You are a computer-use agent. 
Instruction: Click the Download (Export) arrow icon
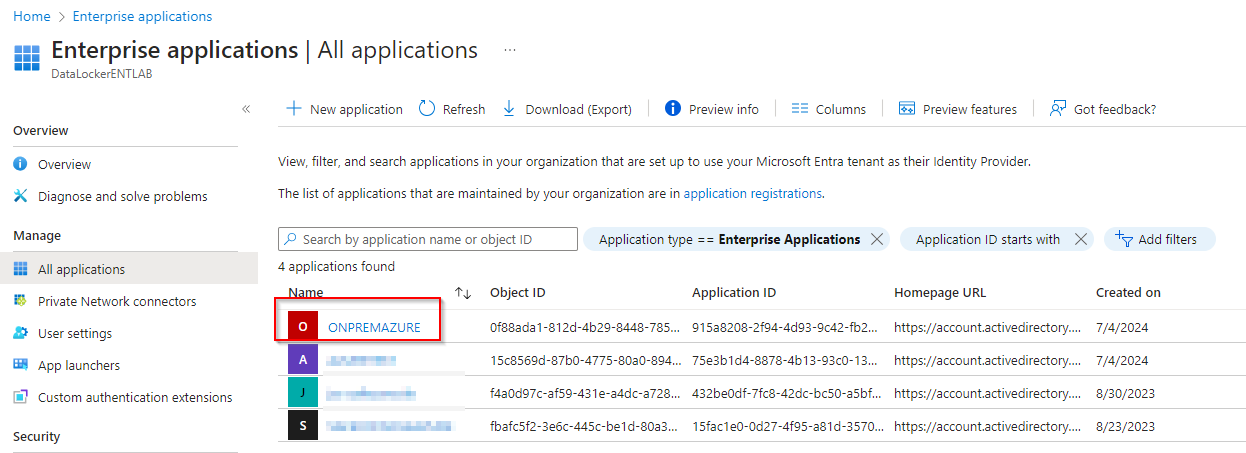pyautogui.click(x=509, y=109)
